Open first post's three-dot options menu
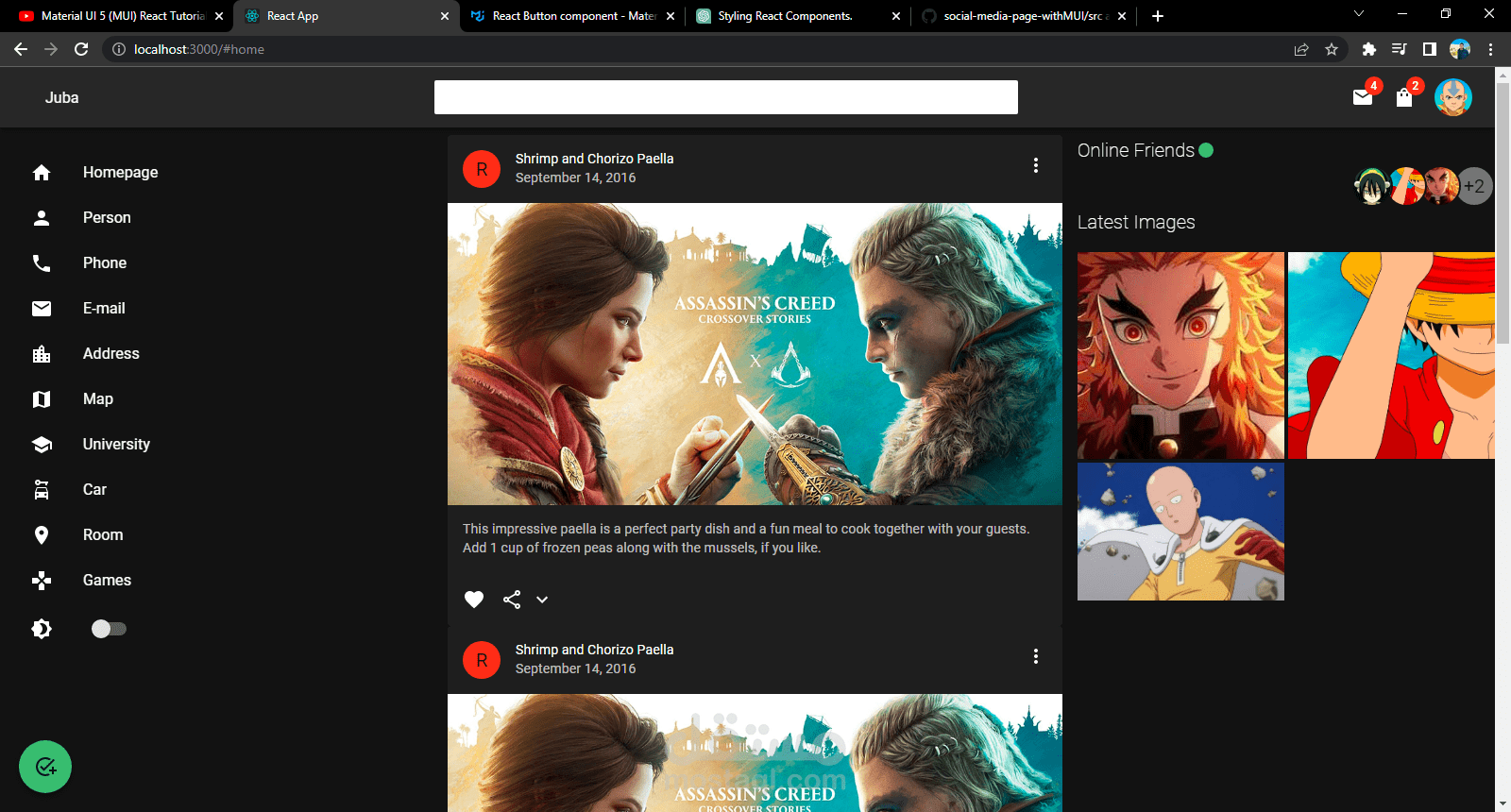 click(1036, 165)
